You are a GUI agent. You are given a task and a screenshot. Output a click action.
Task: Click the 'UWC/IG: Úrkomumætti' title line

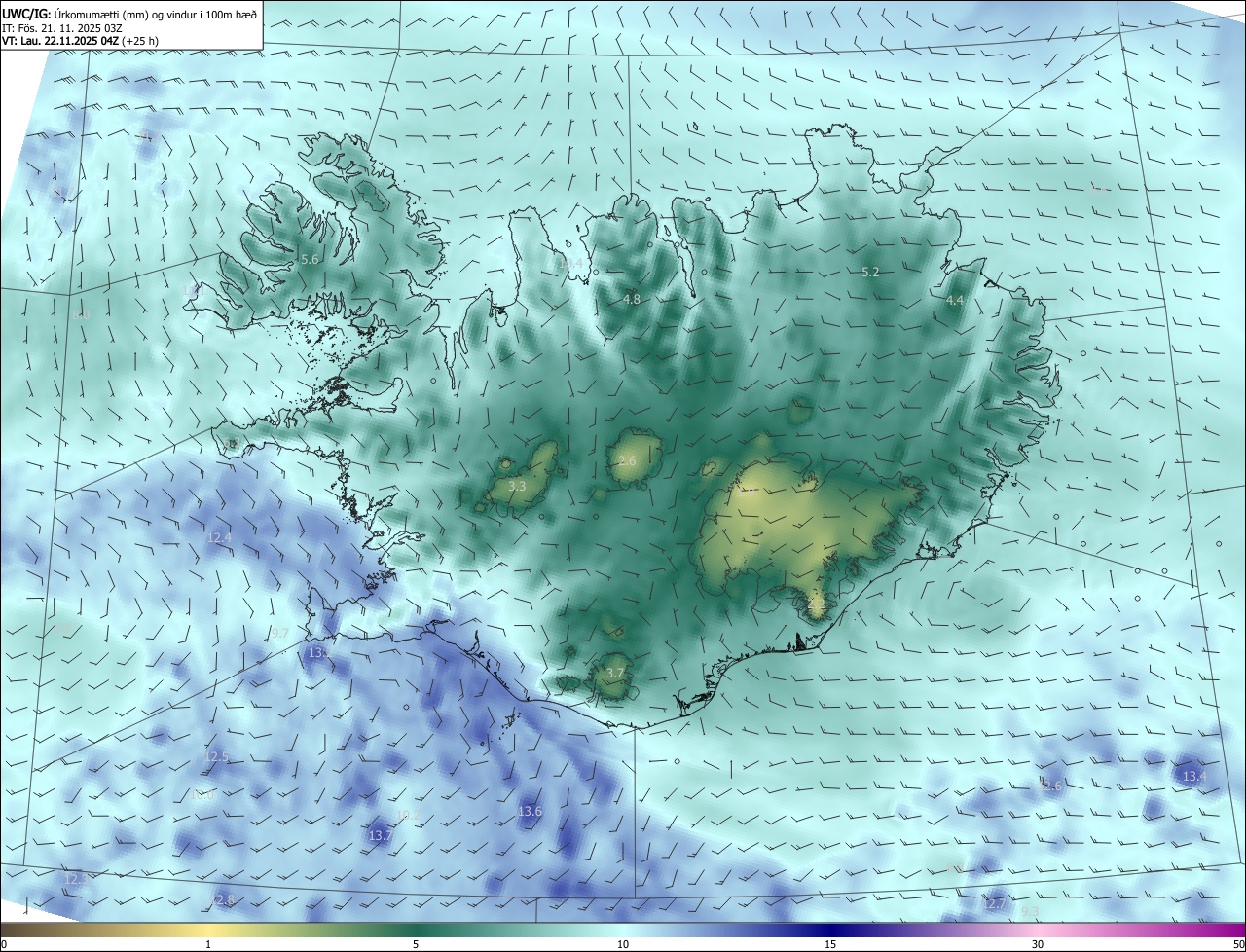pyautogui.click(x=129, y=13)
